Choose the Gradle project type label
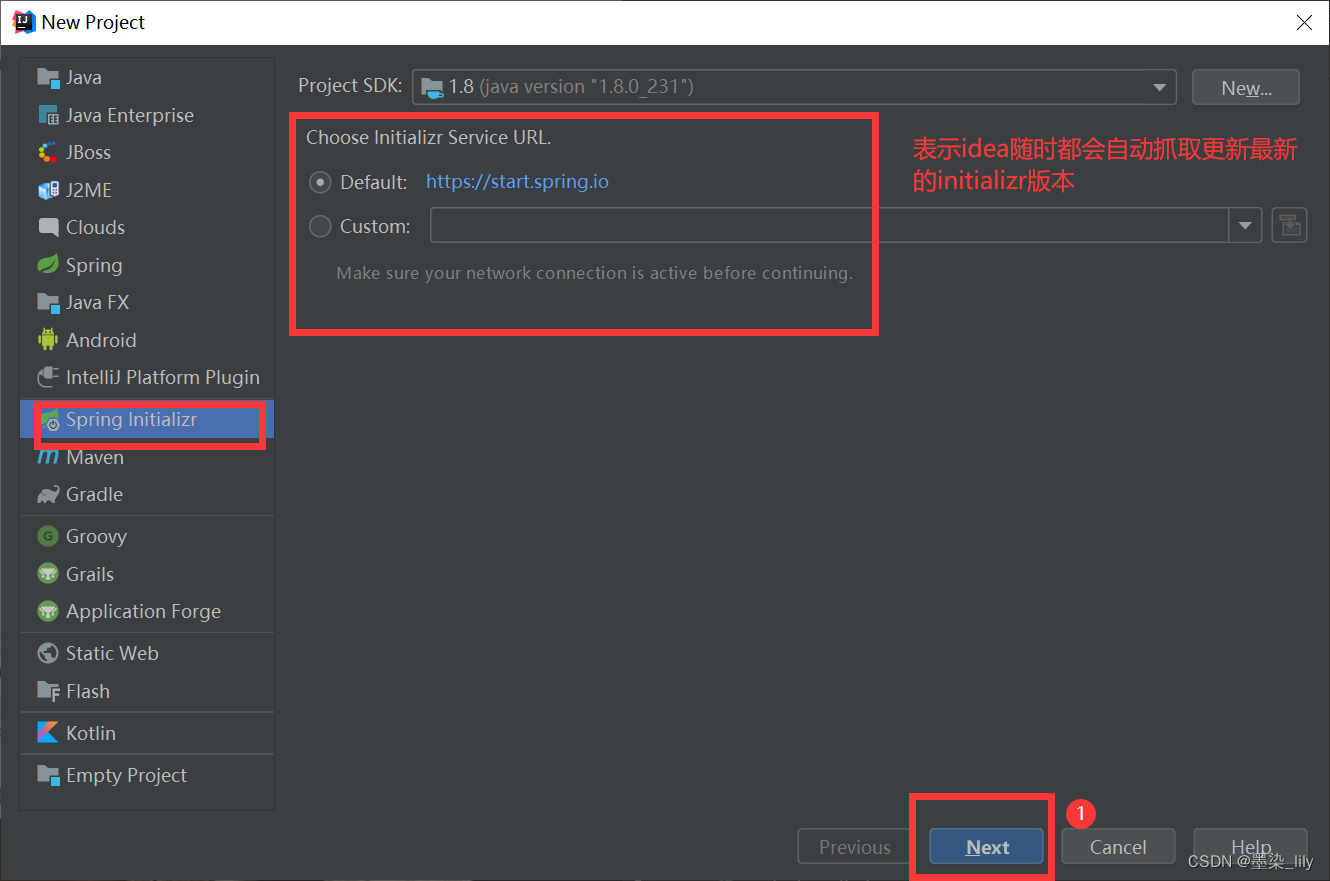Viewport: 1330px width, 881px height. pos(95,495)
